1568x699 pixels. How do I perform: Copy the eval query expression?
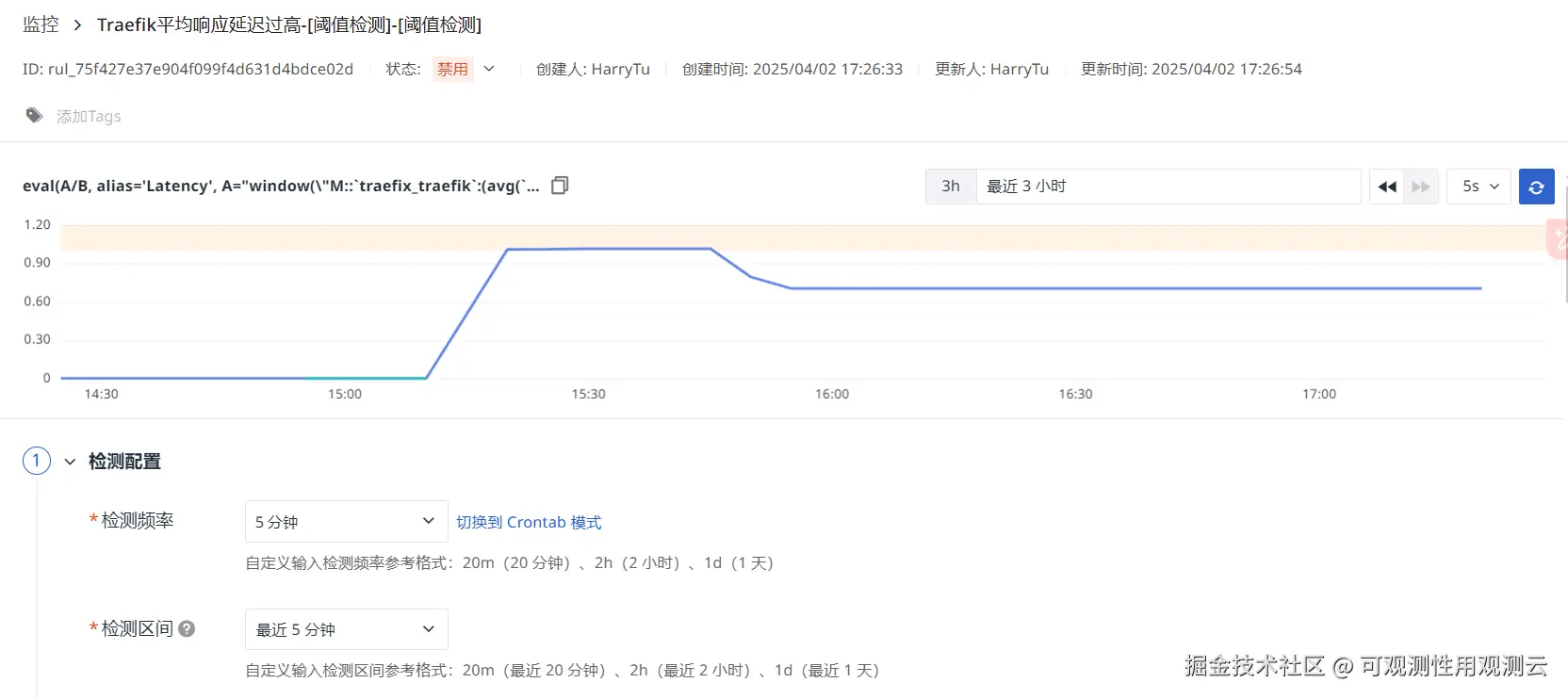(x=560, y=186)
